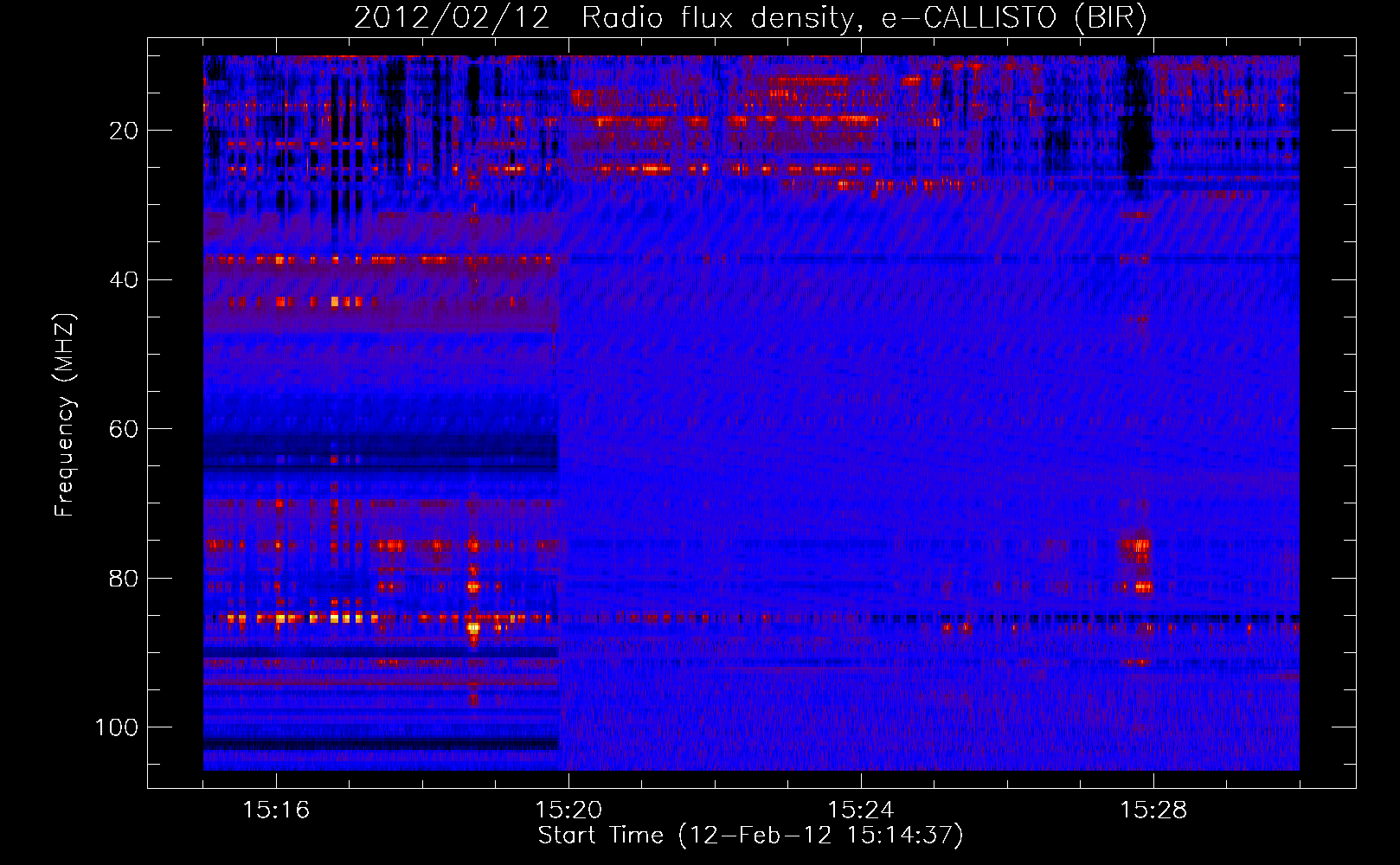Click the 'Start Time (12-Feb-12 15:14:37)' label
The image size is (1400, 865).
pos(750,836)
